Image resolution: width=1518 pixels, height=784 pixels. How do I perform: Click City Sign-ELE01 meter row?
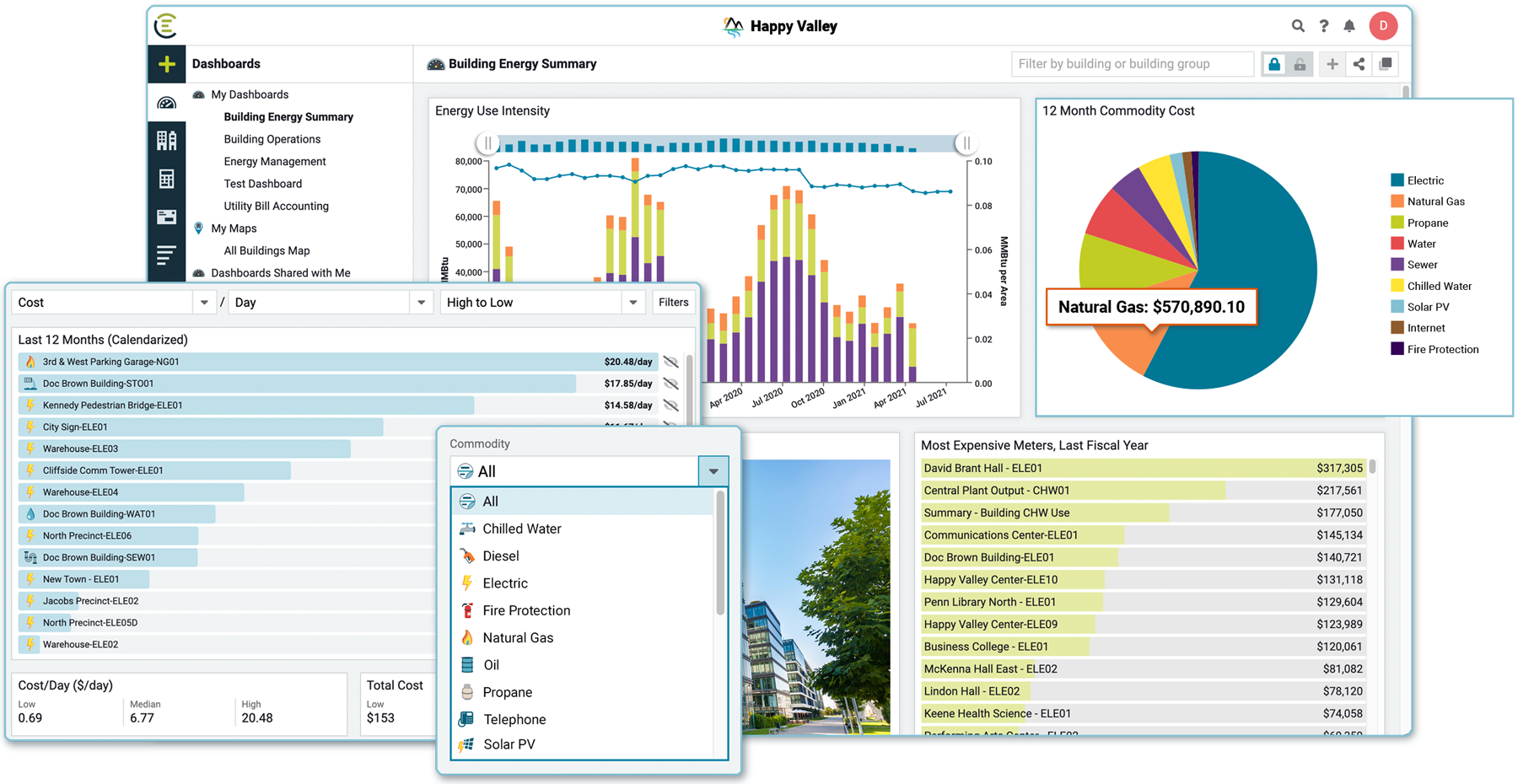coord(337,427)
